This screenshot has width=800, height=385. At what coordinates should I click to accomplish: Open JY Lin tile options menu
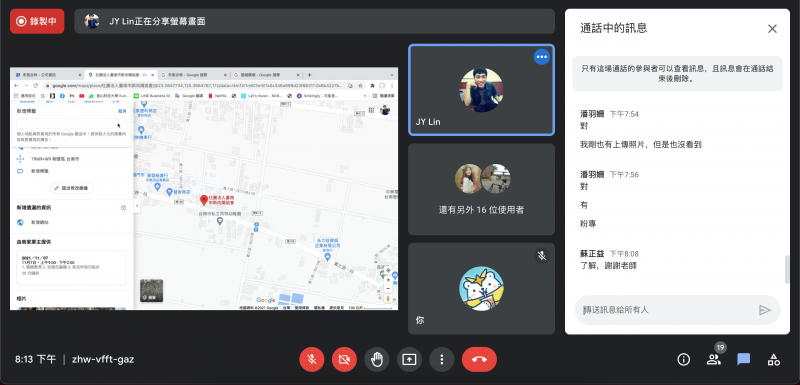(x=542, y=57)
